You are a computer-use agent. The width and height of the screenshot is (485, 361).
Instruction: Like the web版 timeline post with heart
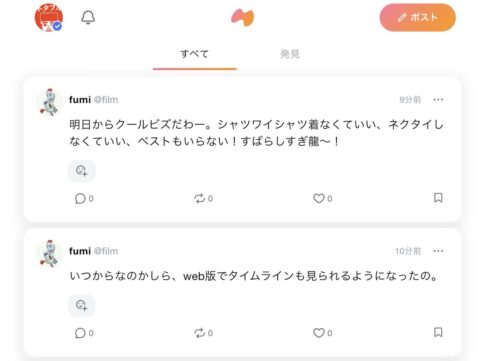point(322,333)
